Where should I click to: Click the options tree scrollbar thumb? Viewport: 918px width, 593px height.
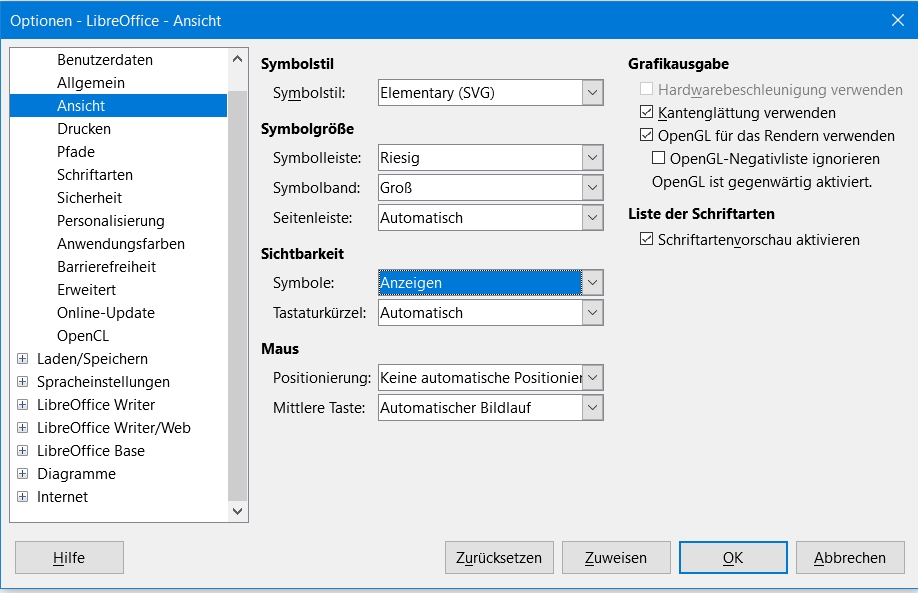(237, 296)
